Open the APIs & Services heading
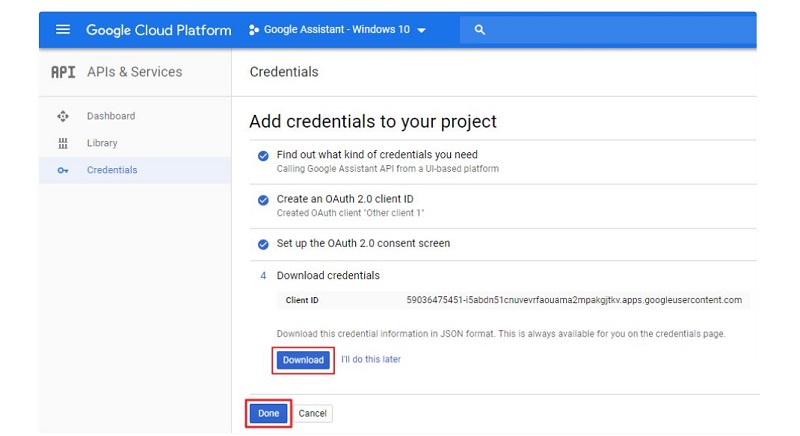Image resolution: width=800 pixels, height=436 pixels. 134,72
